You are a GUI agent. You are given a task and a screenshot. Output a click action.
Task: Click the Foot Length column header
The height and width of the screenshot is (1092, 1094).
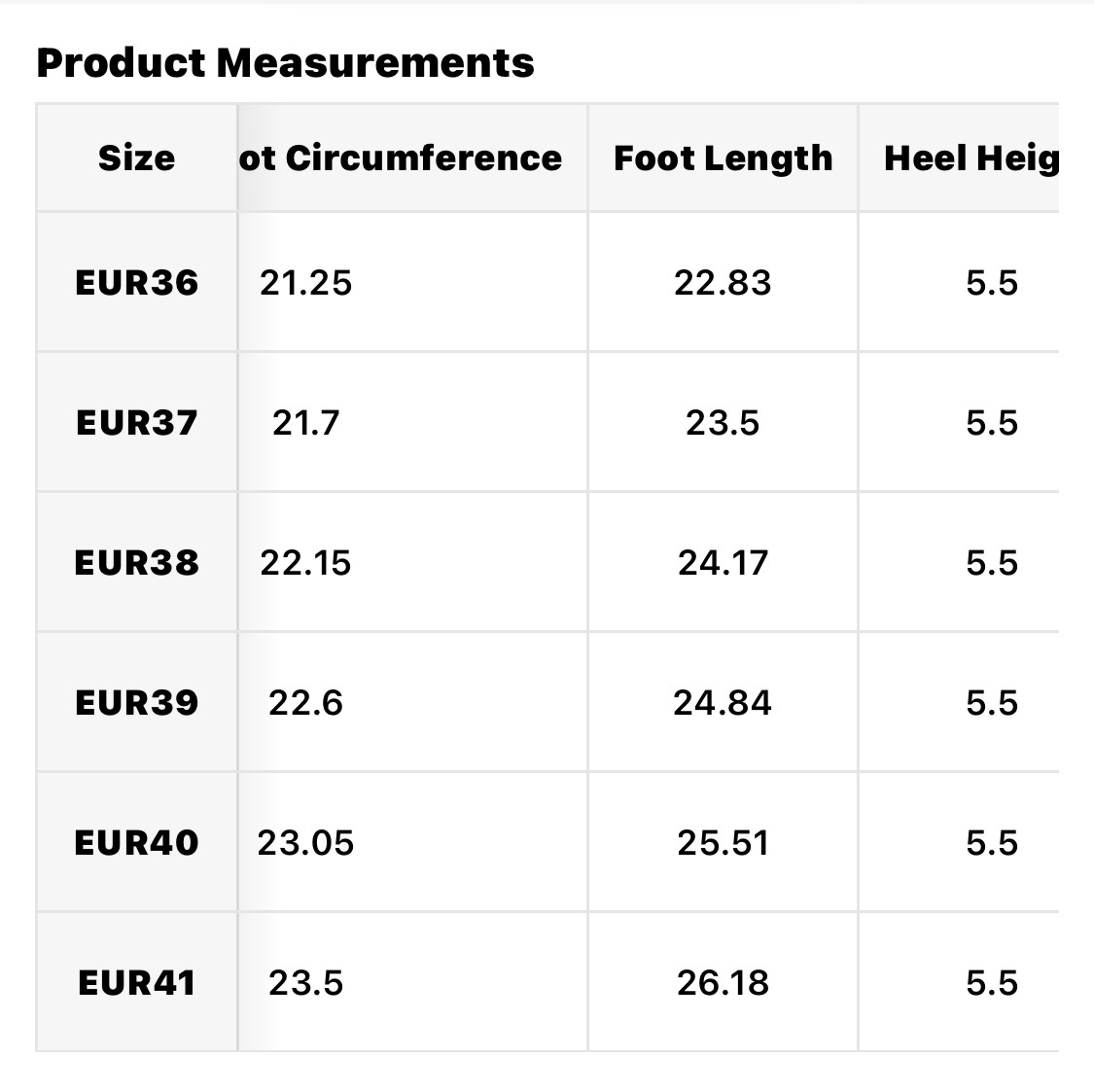click(723, 158)
